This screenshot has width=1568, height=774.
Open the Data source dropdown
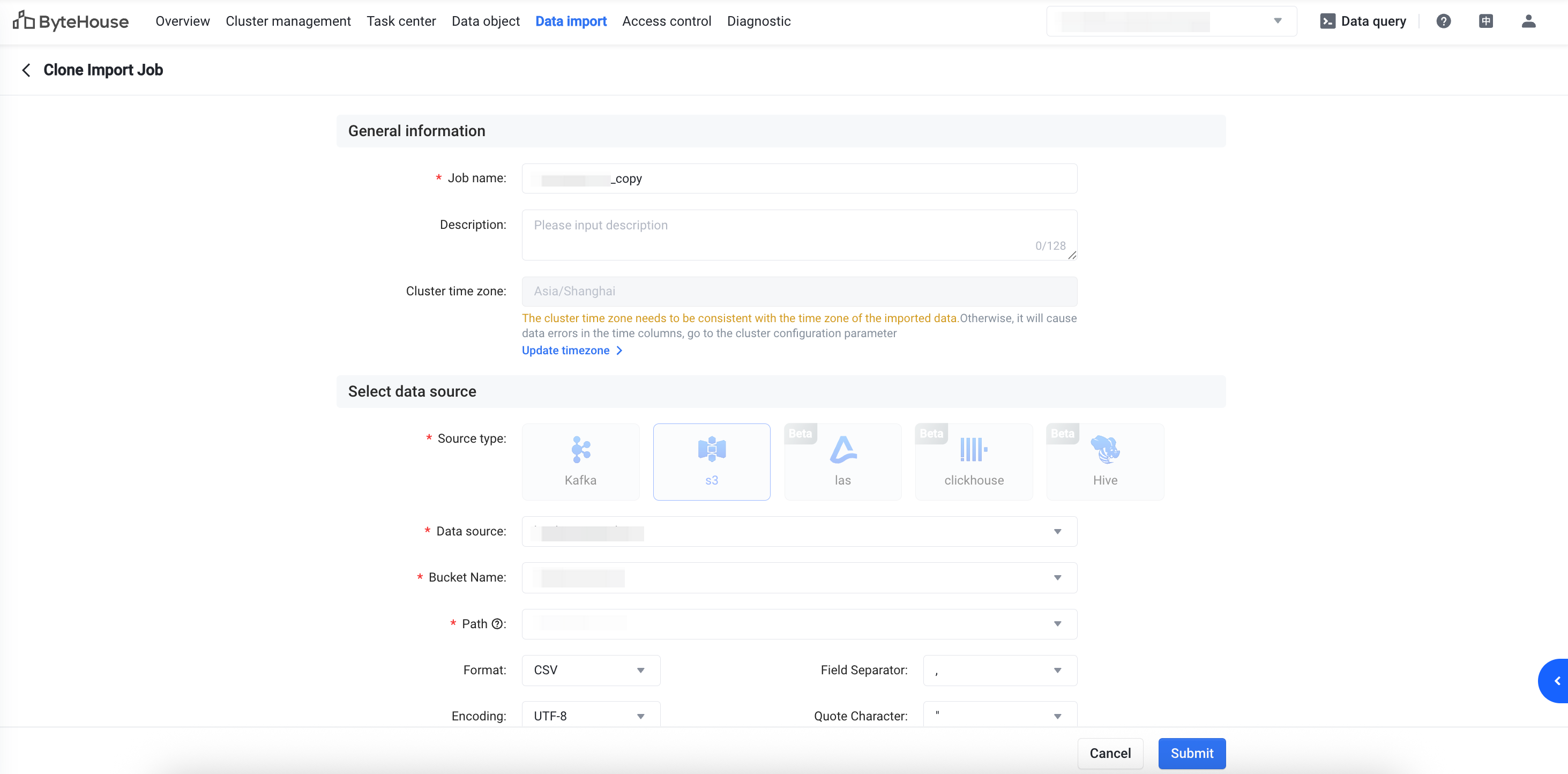[x=798, y=531]
